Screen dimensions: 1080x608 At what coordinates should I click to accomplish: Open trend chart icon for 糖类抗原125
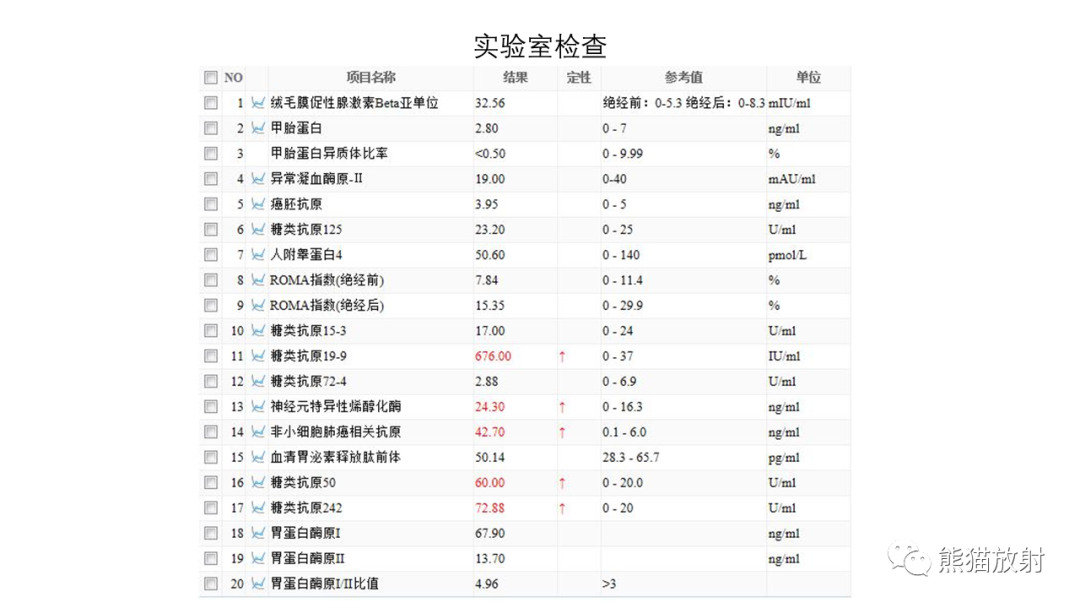click(x=258, y=229)
